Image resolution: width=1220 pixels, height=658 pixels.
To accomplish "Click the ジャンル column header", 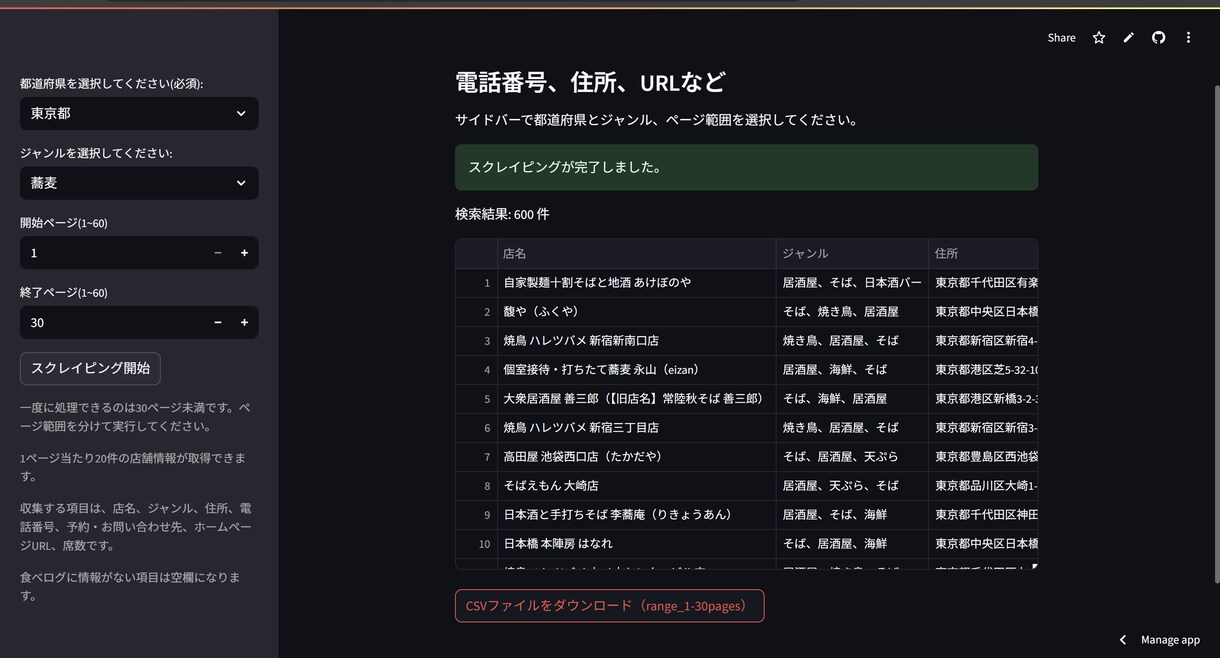I will pos(852,254).
